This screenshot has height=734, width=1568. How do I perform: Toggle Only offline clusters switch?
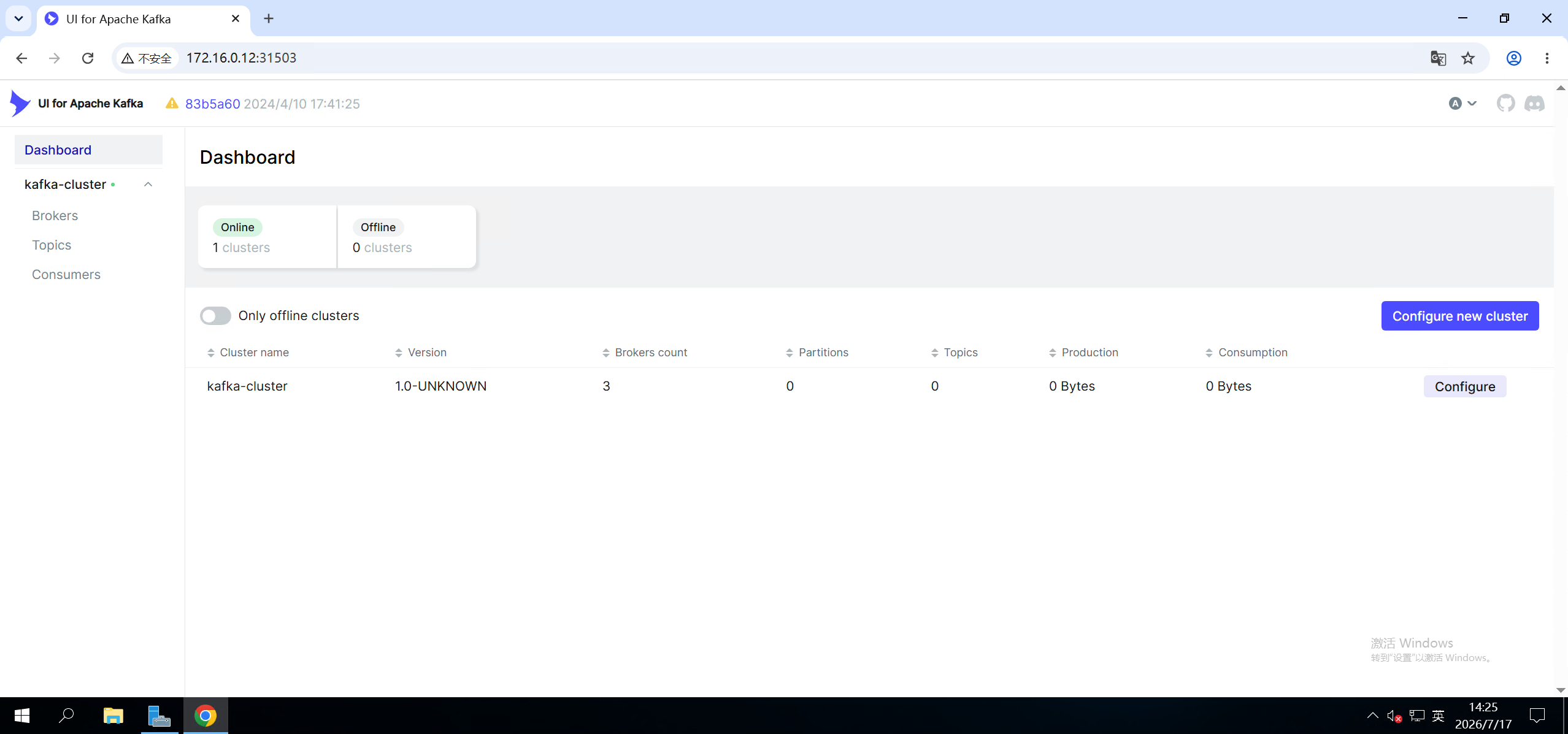click(x=215, y=316)
